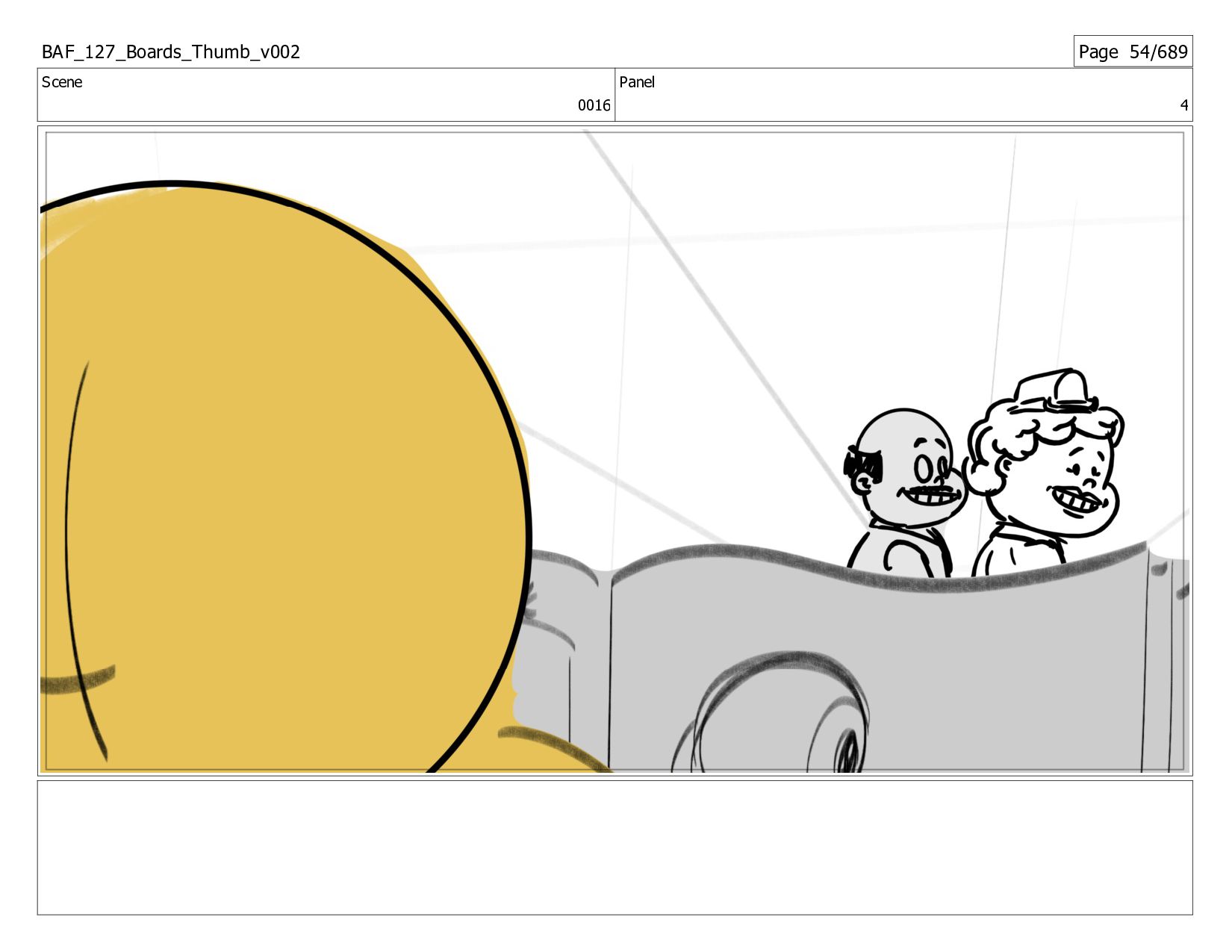Click the Panel label
1232x952 pixels.
637,82
